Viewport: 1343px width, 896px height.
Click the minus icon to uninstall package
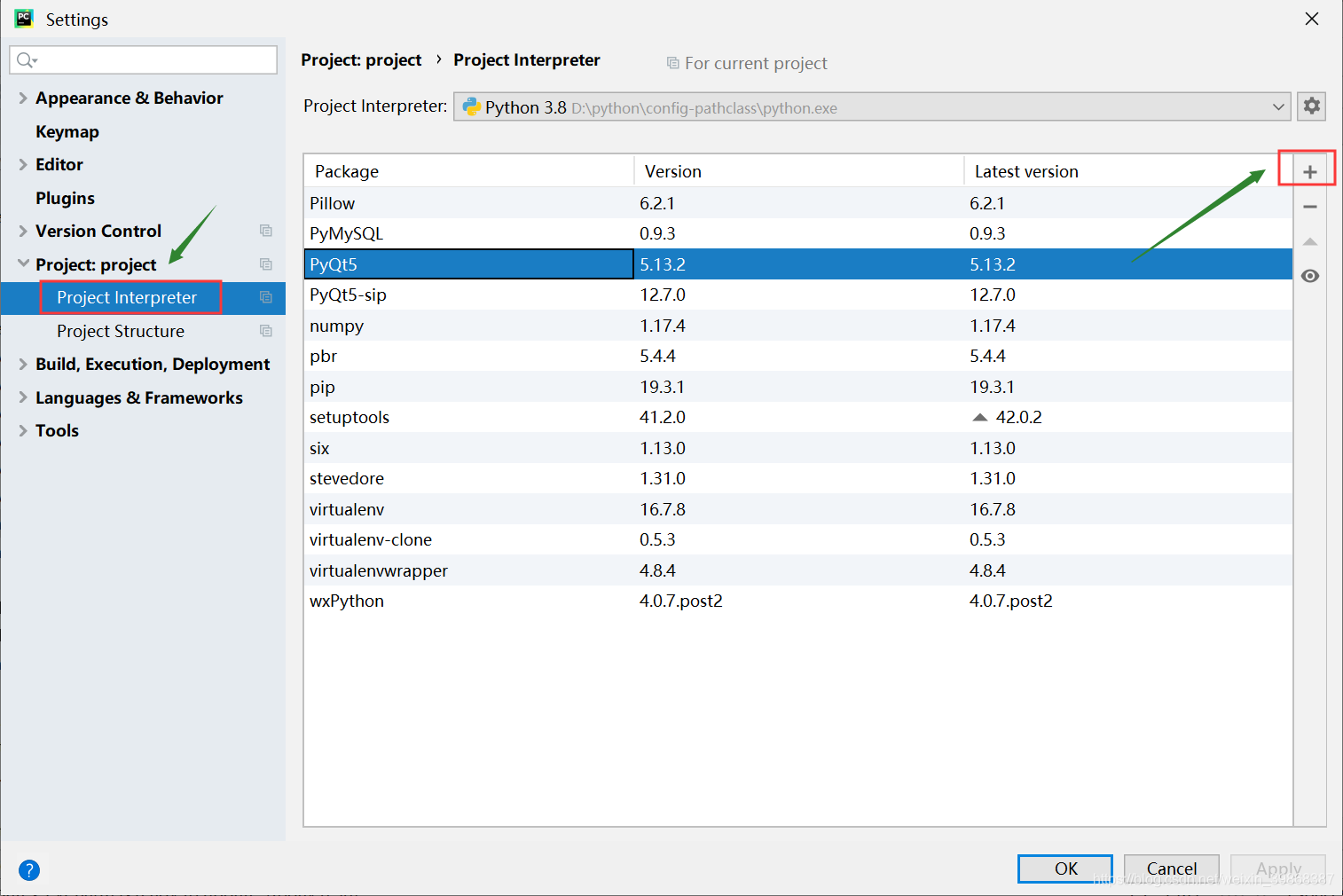tap(1309, 207)
